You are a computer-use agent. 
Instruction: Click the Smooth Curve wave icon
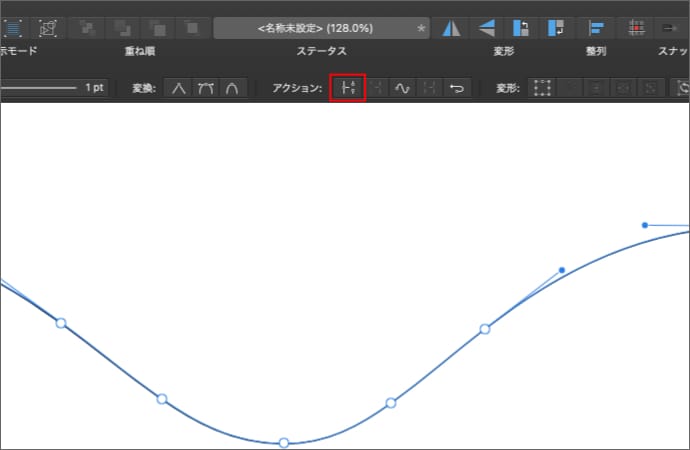tap(402, 88)
